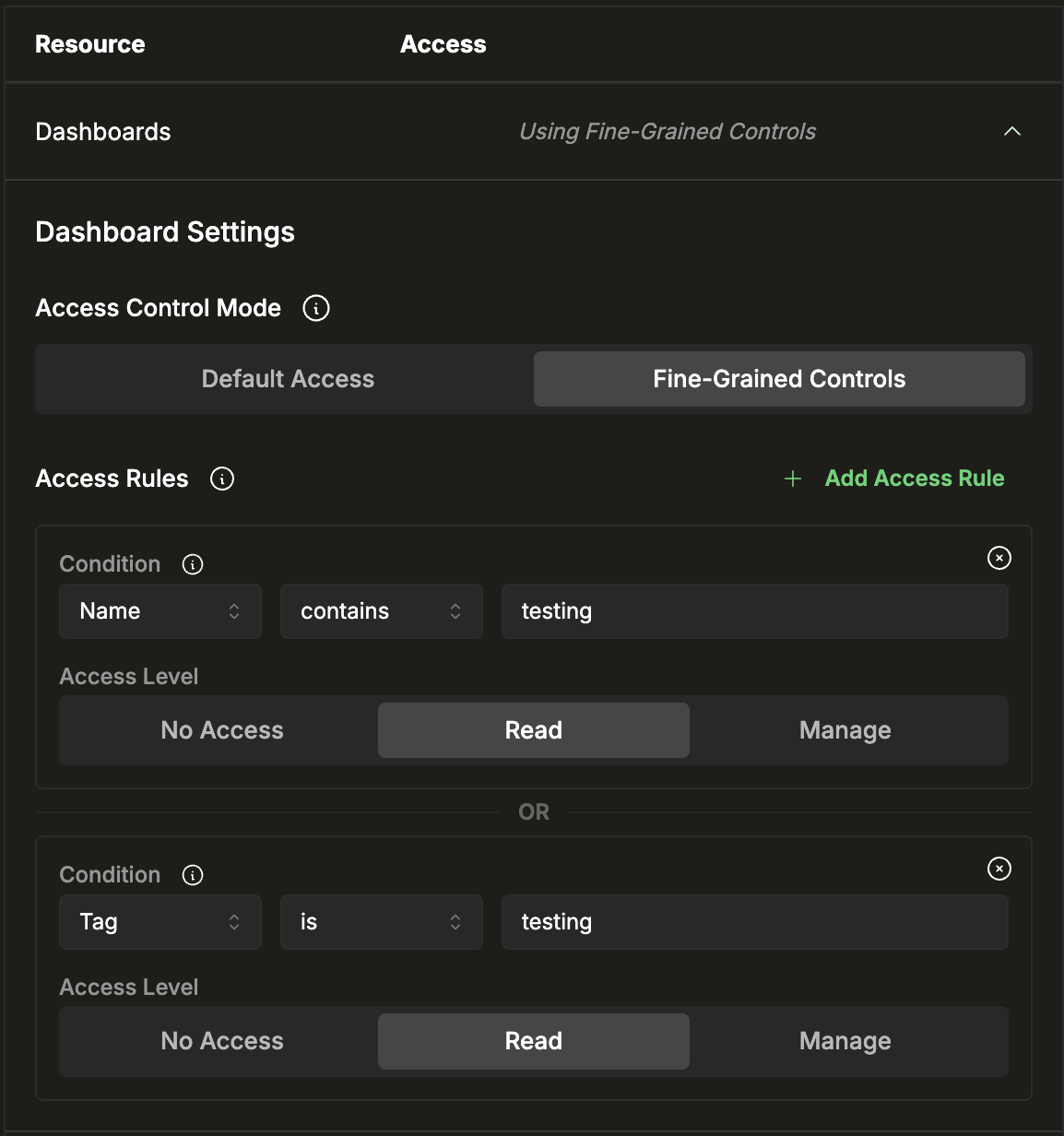Delete the Tag is testing rule

tap(999, 869)
